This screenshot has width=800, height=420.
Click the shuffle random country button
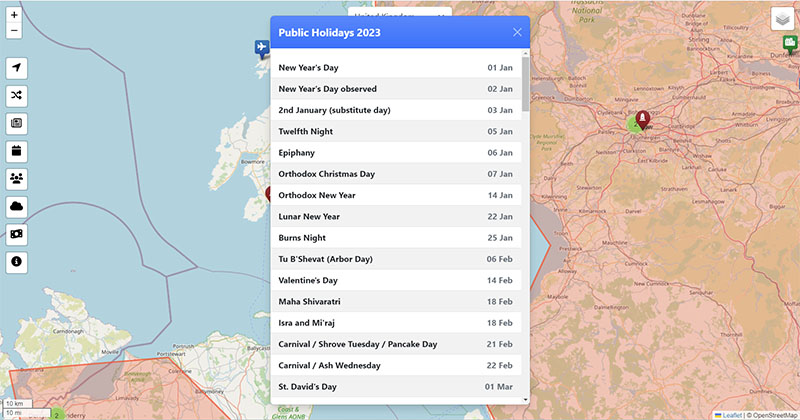pos(16,95)
